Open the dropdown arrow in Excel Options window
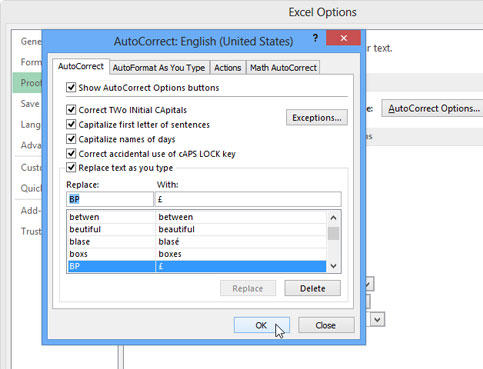The image size is (483, 369). (377, 320)
